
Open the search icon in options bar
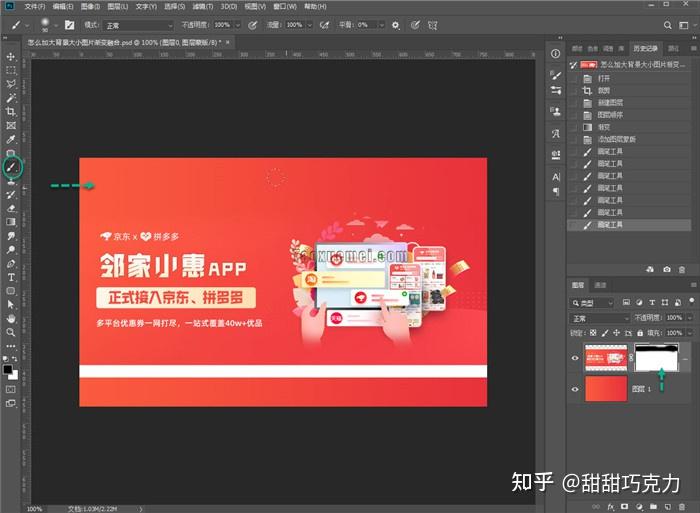[x=667, y=25]
